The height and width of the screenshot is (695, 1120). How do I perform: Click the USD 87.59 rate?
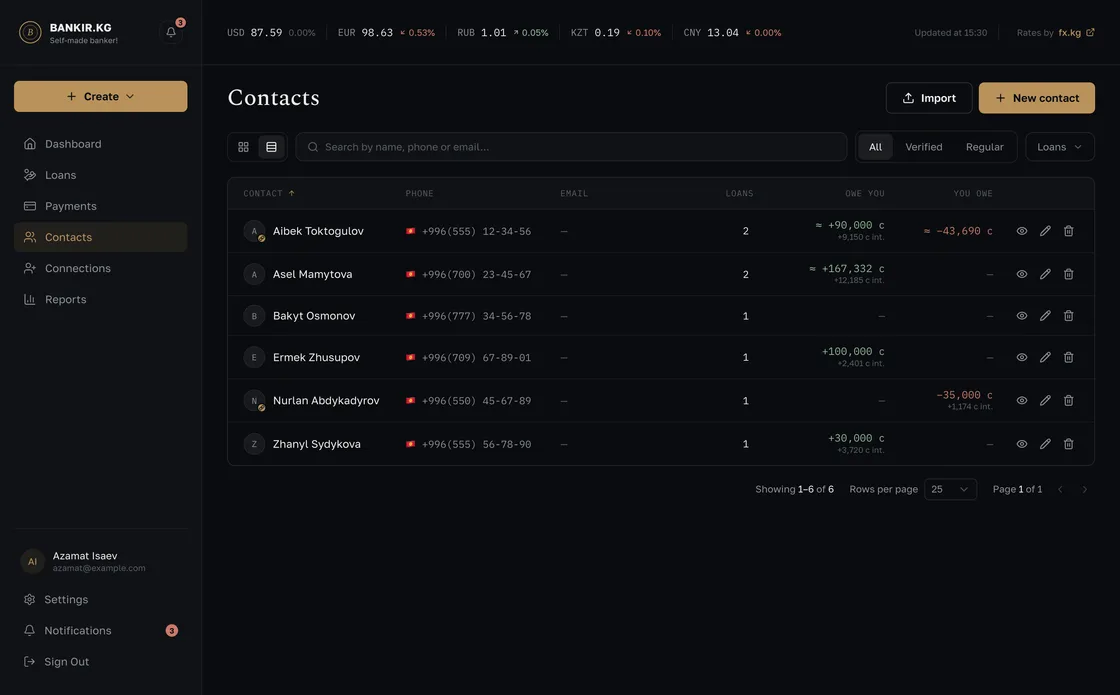pos(271,32)
